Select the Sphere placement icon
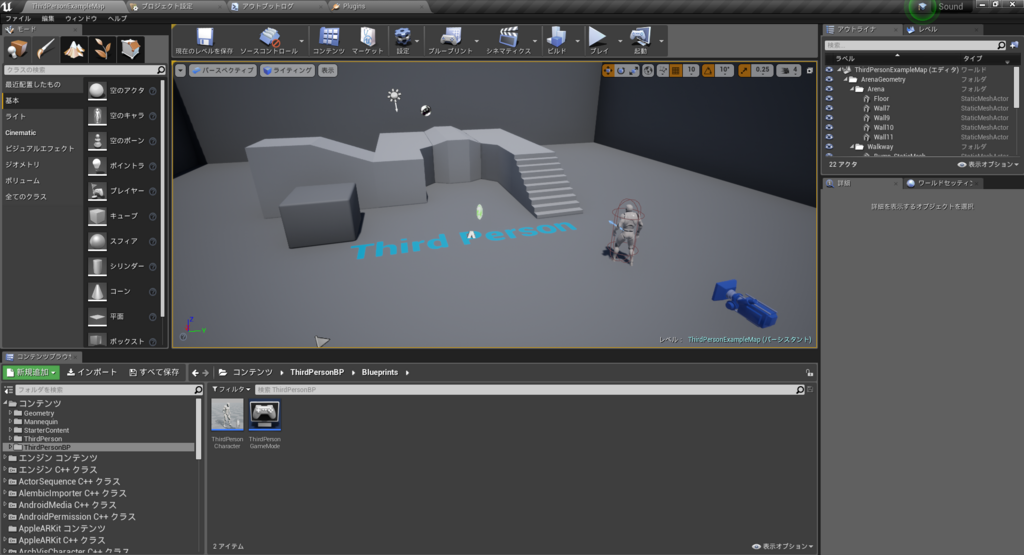Image resolution: width=1024 pixels, height=555 pixels. (97, 241)
